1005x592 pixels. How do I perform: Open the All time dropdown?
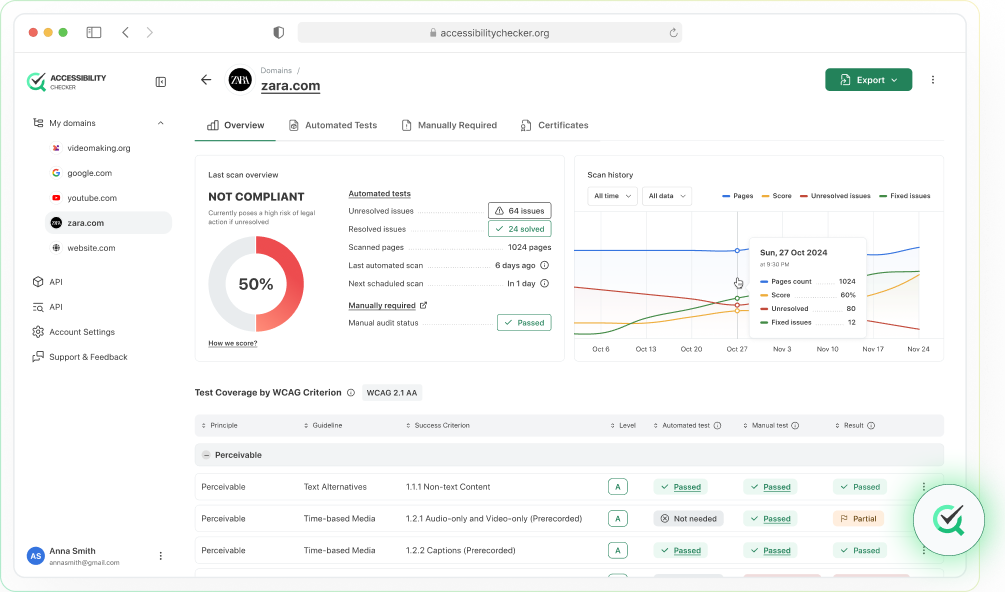(x=612, y=196)
